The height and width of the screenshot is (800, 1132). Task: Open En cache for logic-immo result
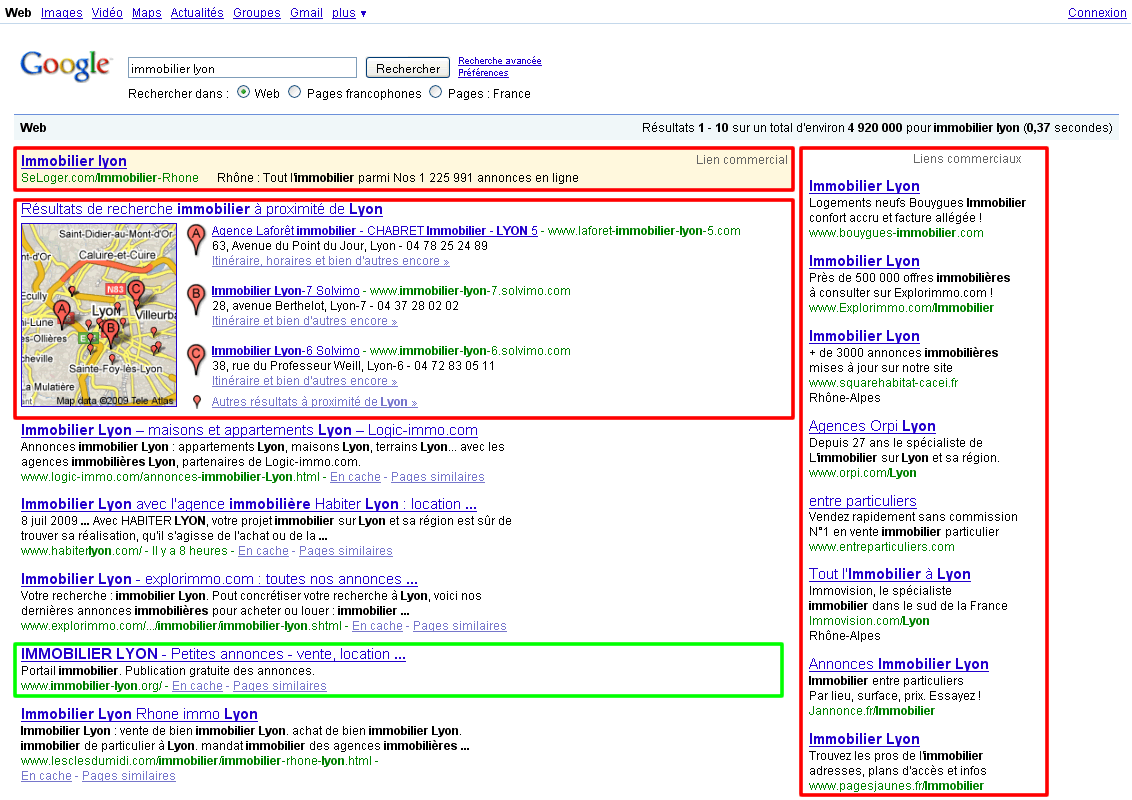pos(355,477)
